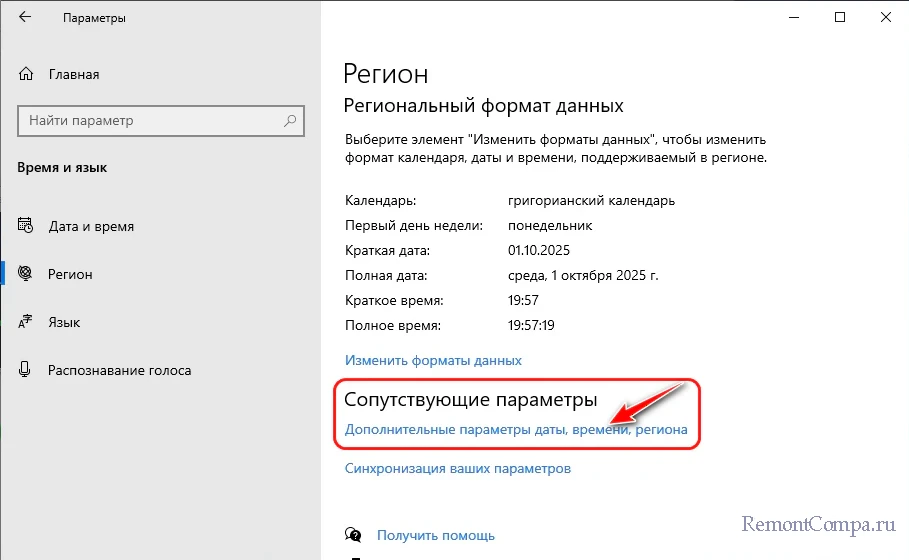
Task: Click the Язык language icon
Action: pyautogui.click(x=26, y=322)
